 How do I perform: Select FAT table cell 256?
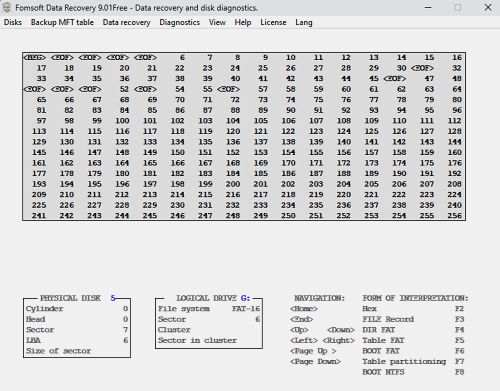pyautogui.click(x=455, y=216)
